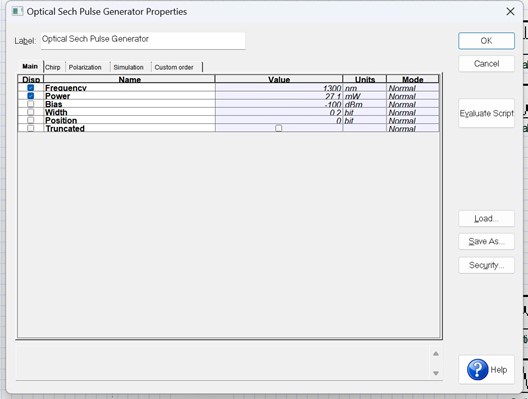Open the Power units mW dropdown

point(364,96)
